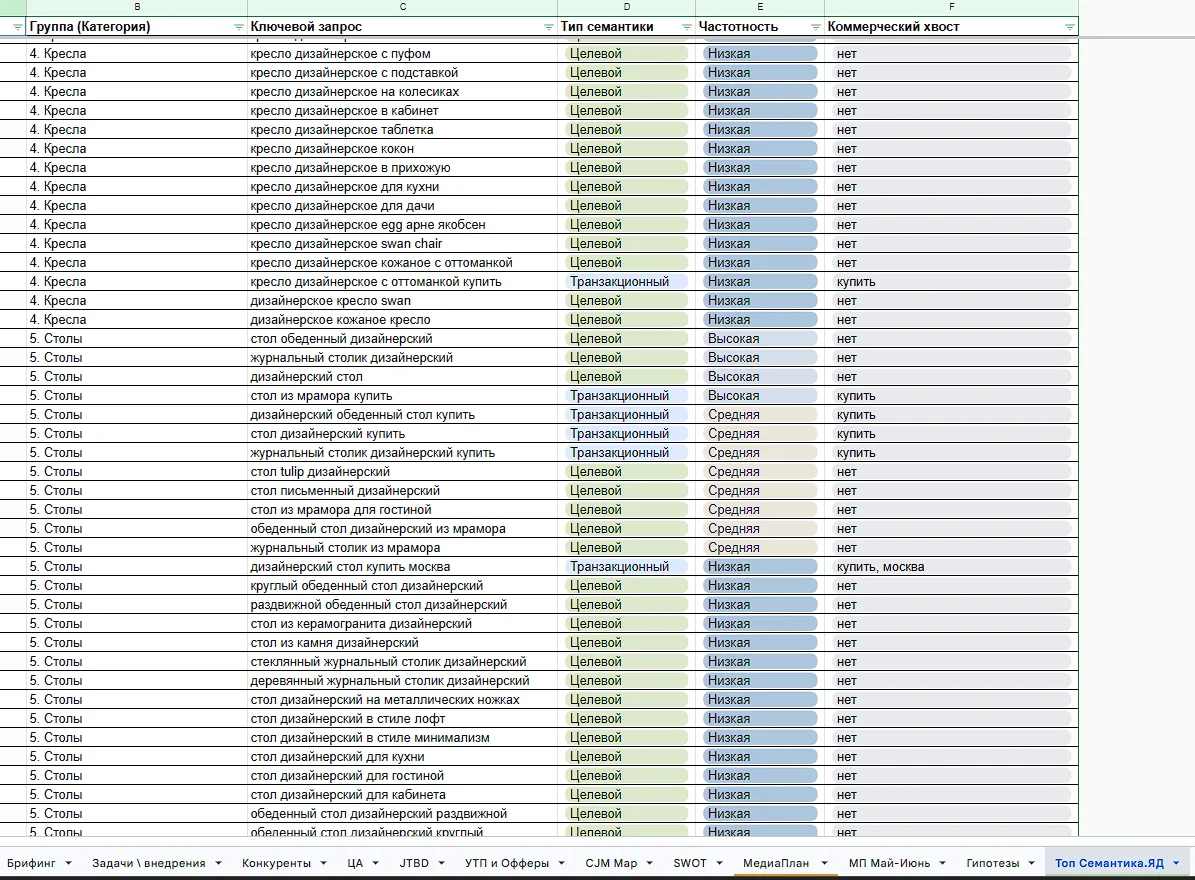Select cell 'кресло дизайнерское swan chair'

[x=402, y=244]
